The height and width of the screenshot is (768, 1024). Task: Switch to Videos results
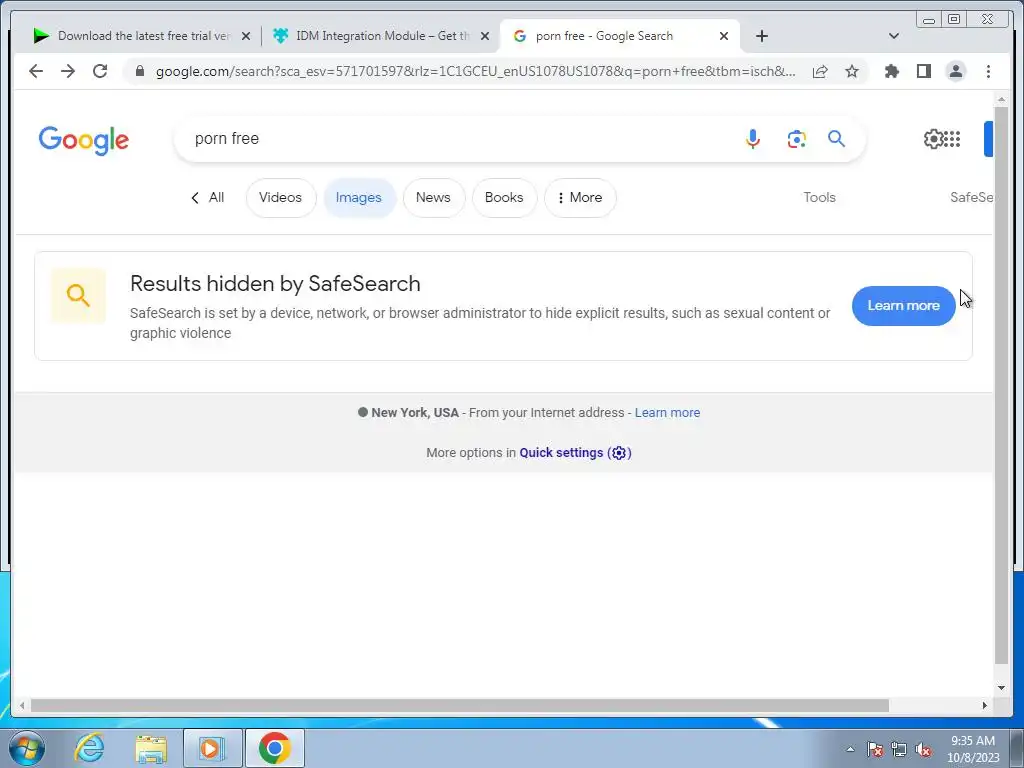tap(281, 197)
